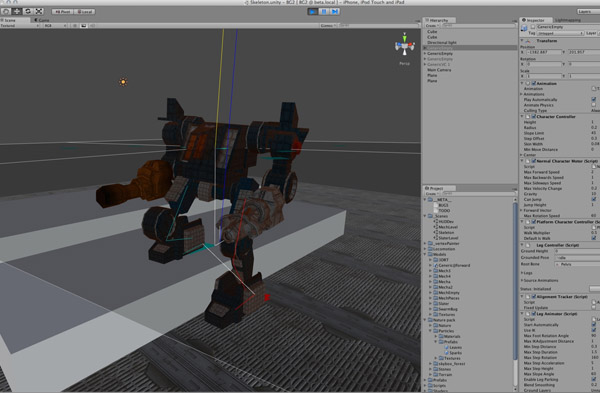Screen dimensions: 600x393
Task: Toggle the Pivot handle position button
Action: [x=62, y=11]
